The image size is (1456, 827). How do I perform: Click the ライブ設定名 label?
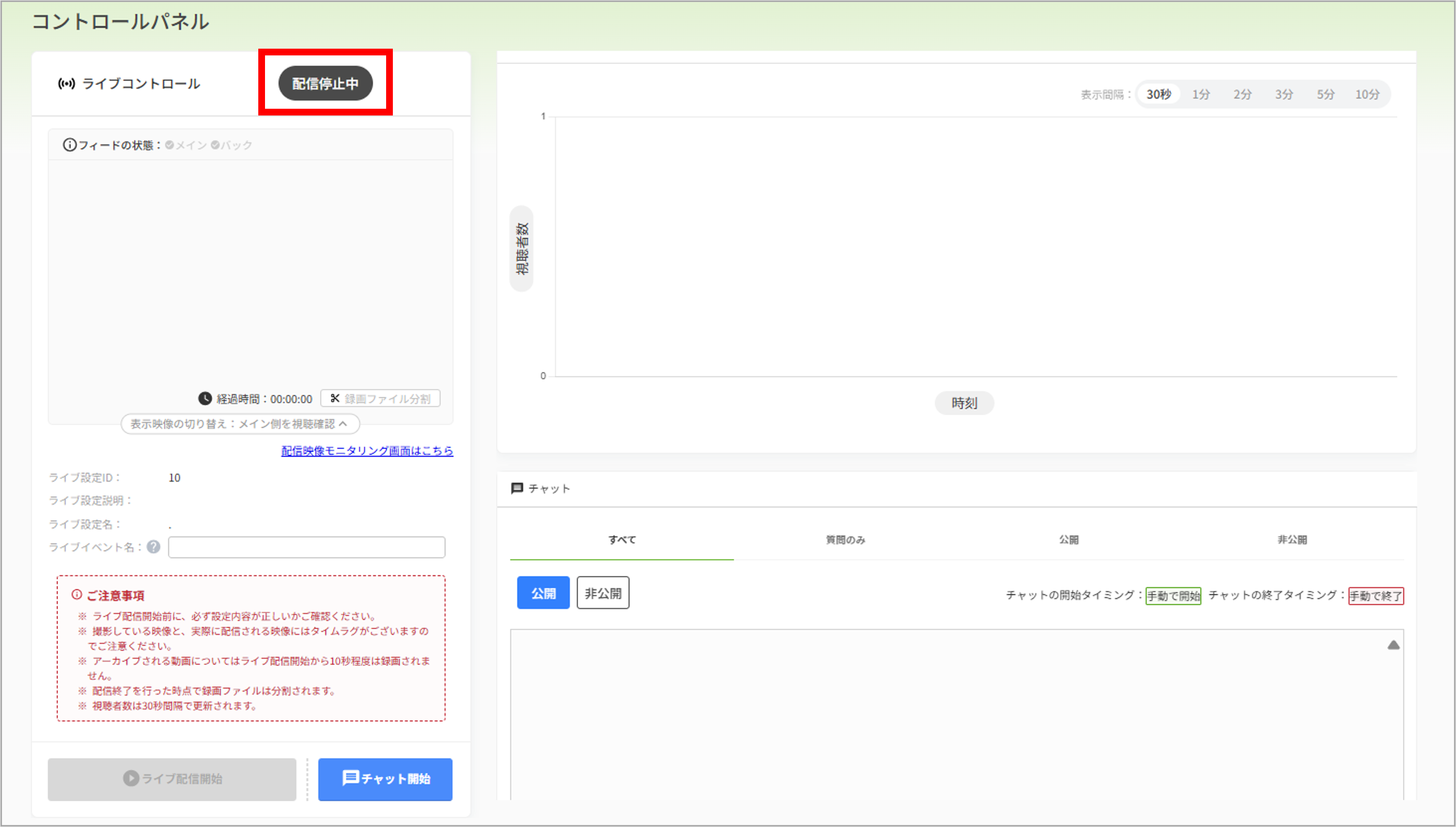tap(84, 524)
